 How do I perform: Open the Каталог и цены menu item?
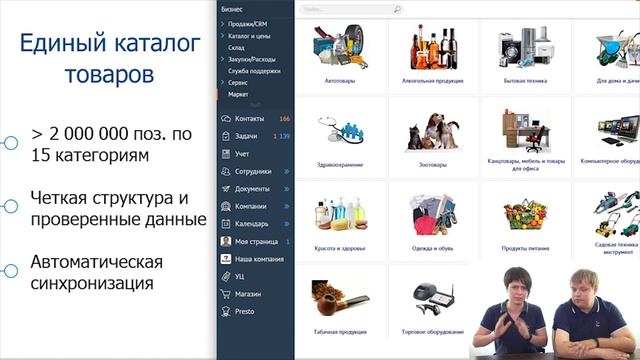pyautogui.click(x=249, y=36)
